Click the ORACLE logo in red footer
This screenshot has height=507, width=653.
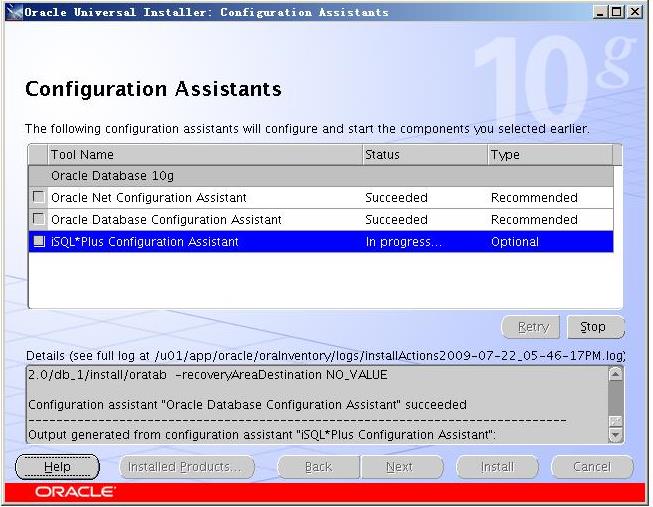pos(75,492)
